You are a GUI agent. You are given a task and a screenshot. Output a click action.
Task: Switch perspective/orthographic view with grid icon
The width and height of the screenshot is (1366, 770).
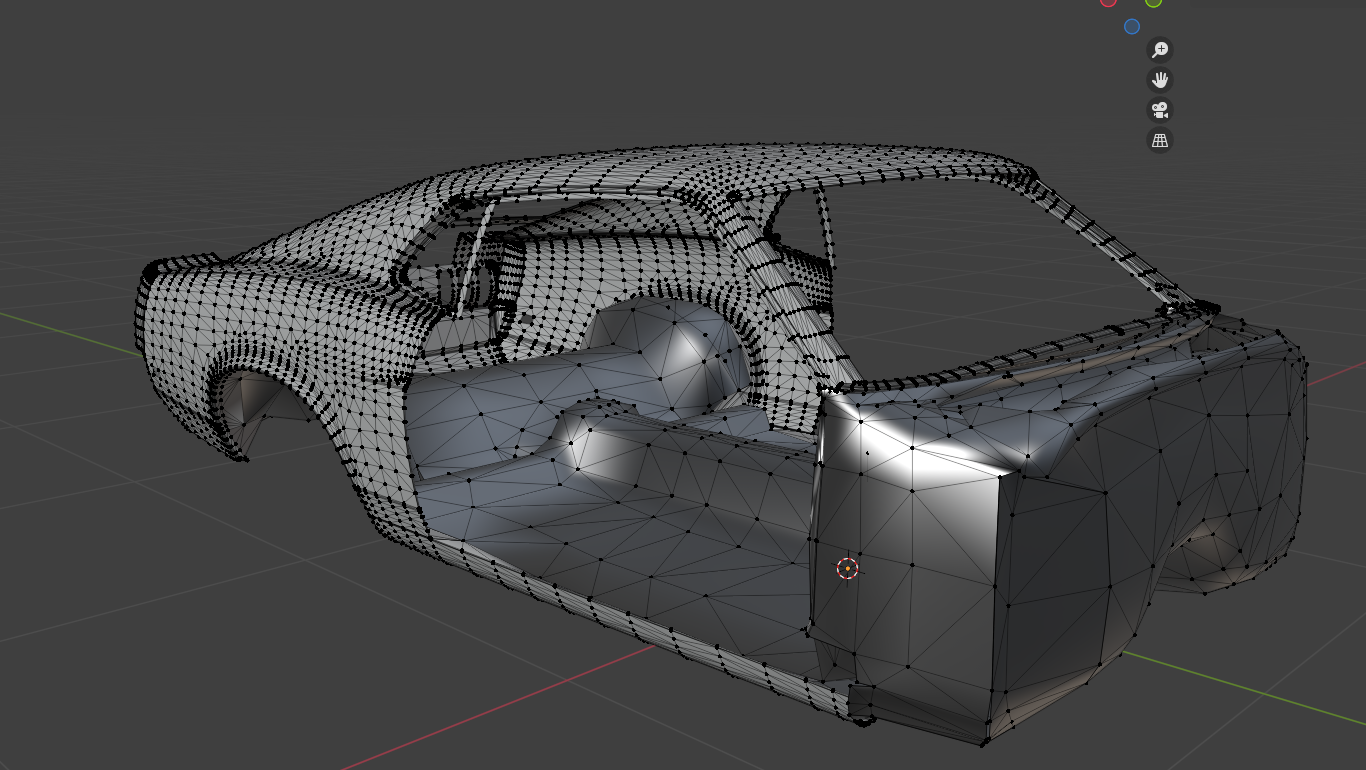point(1160,140)
